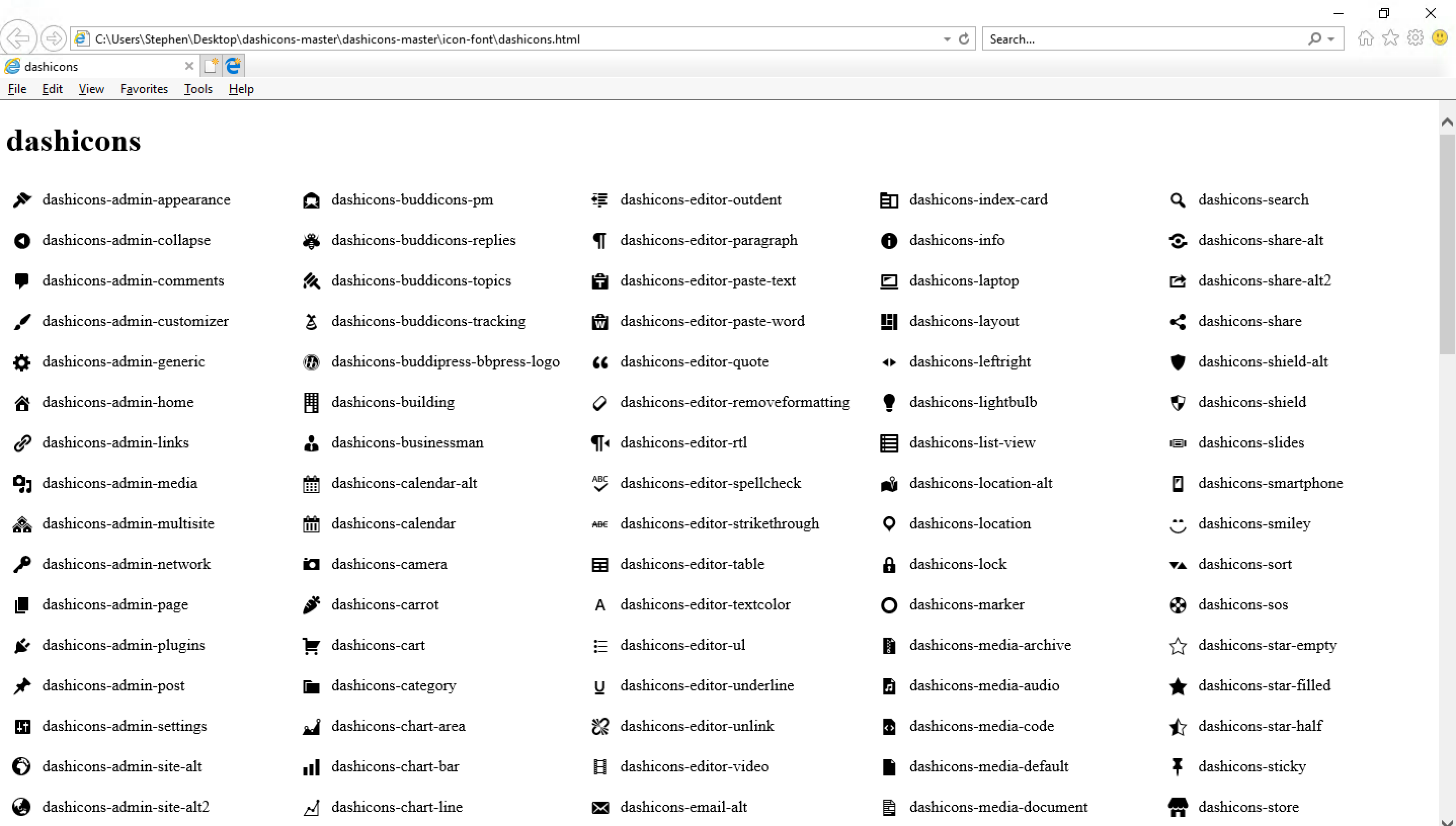Expand the address bar autocomplete dropdown
This screenshot has width=1456, height=826.
tap(947, 39)
